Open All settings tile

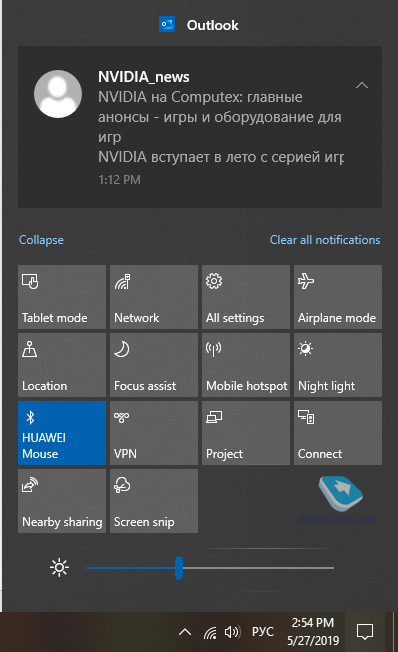(246, 297)
